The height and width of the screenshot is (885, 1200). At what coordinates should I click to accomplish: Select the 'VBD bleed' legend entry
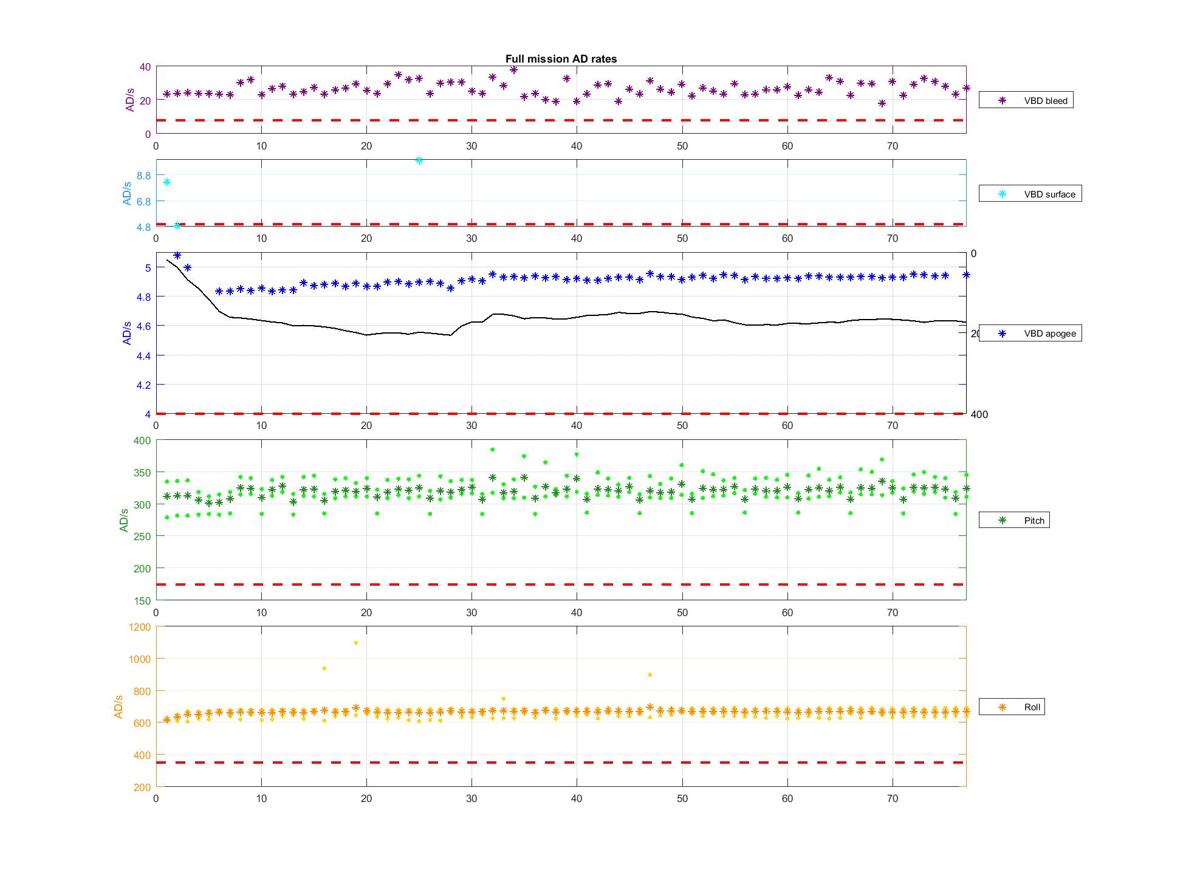[x=1027, y=100]
